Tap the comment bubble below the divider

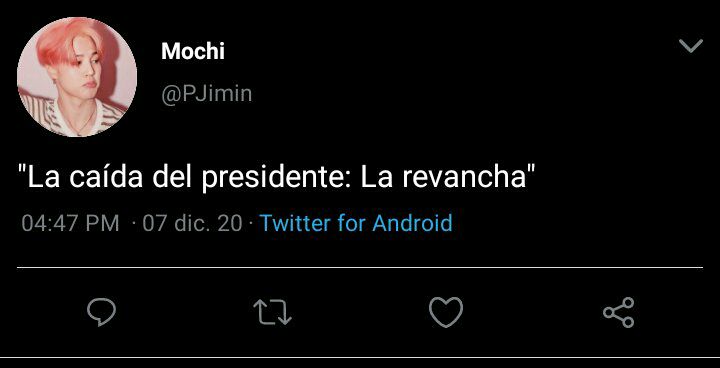point(101,312)
